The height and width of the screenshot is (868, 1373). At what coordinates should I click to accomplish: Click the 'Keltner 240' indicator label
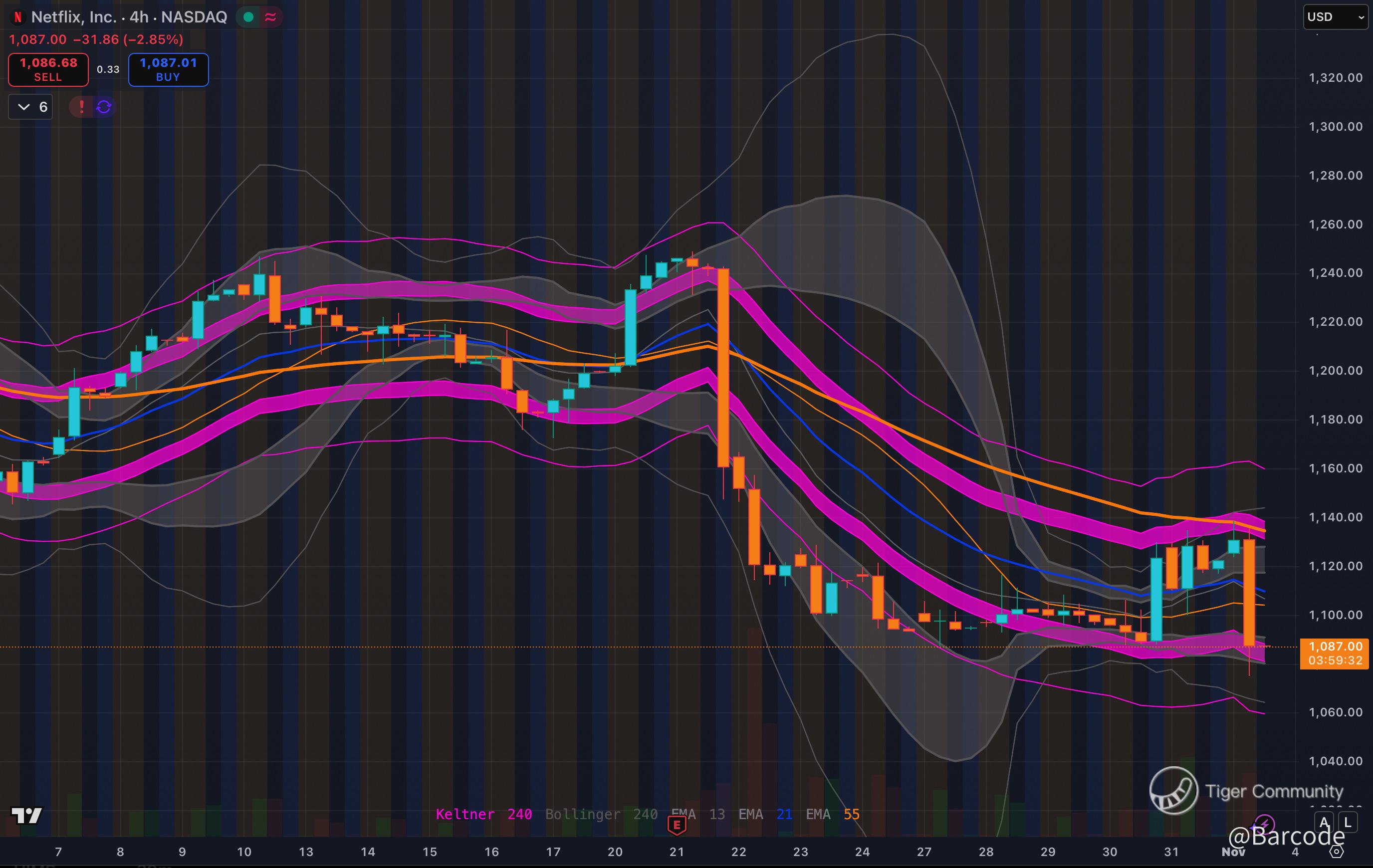[x=483, y=814]
